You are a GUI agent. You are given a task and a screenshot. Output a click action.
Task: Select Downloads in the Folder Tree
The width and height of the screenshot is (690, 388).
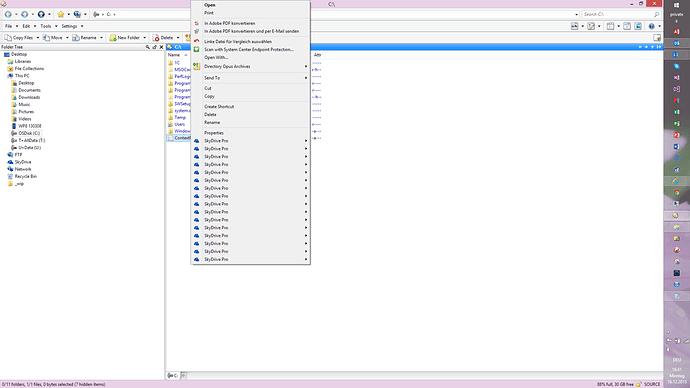(29, 97)
